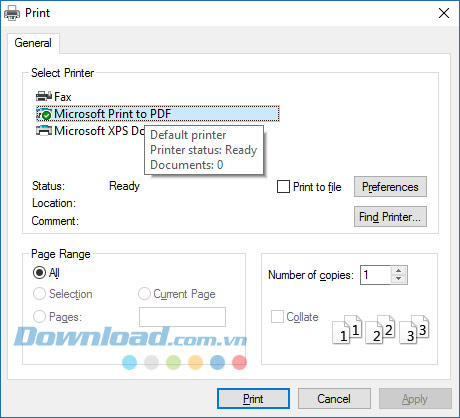Image resolution: width=460 pixels, height=418 pixels.
Task: Choose the Pages radio button
Action: click(39, 316)
